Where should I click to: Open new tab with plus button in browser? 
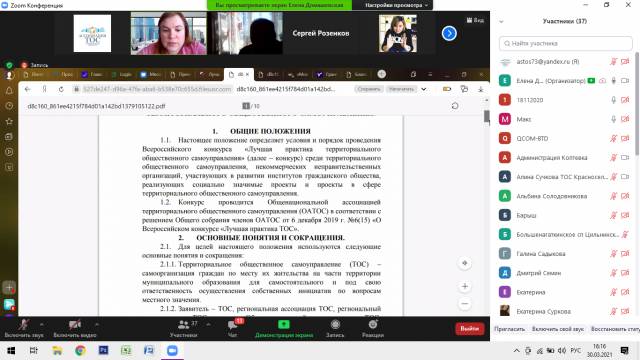coord(382,74)
